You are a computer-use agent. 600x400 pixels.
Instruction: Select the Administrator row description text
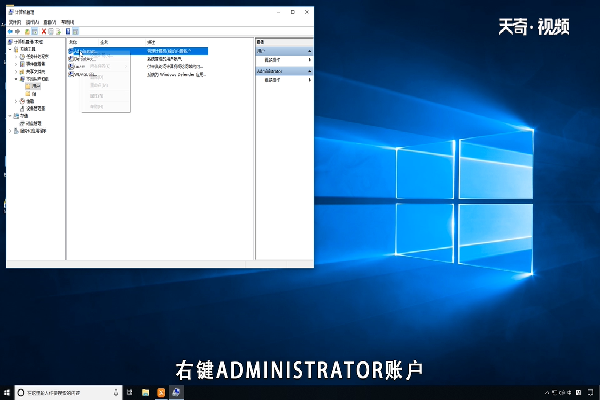(169, 51)
